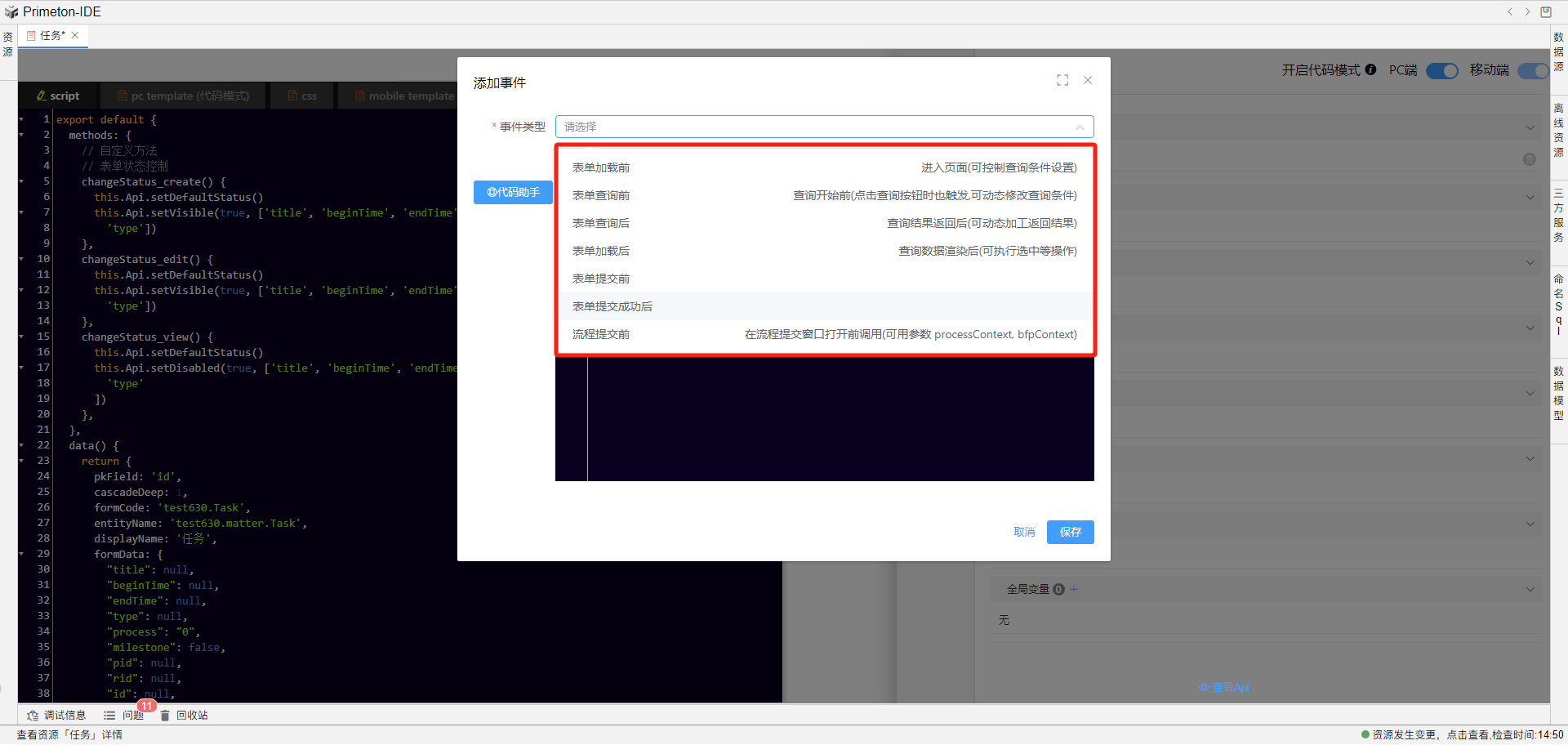
Task: Select the 表单加载前 event option
Action: point(825,167)
